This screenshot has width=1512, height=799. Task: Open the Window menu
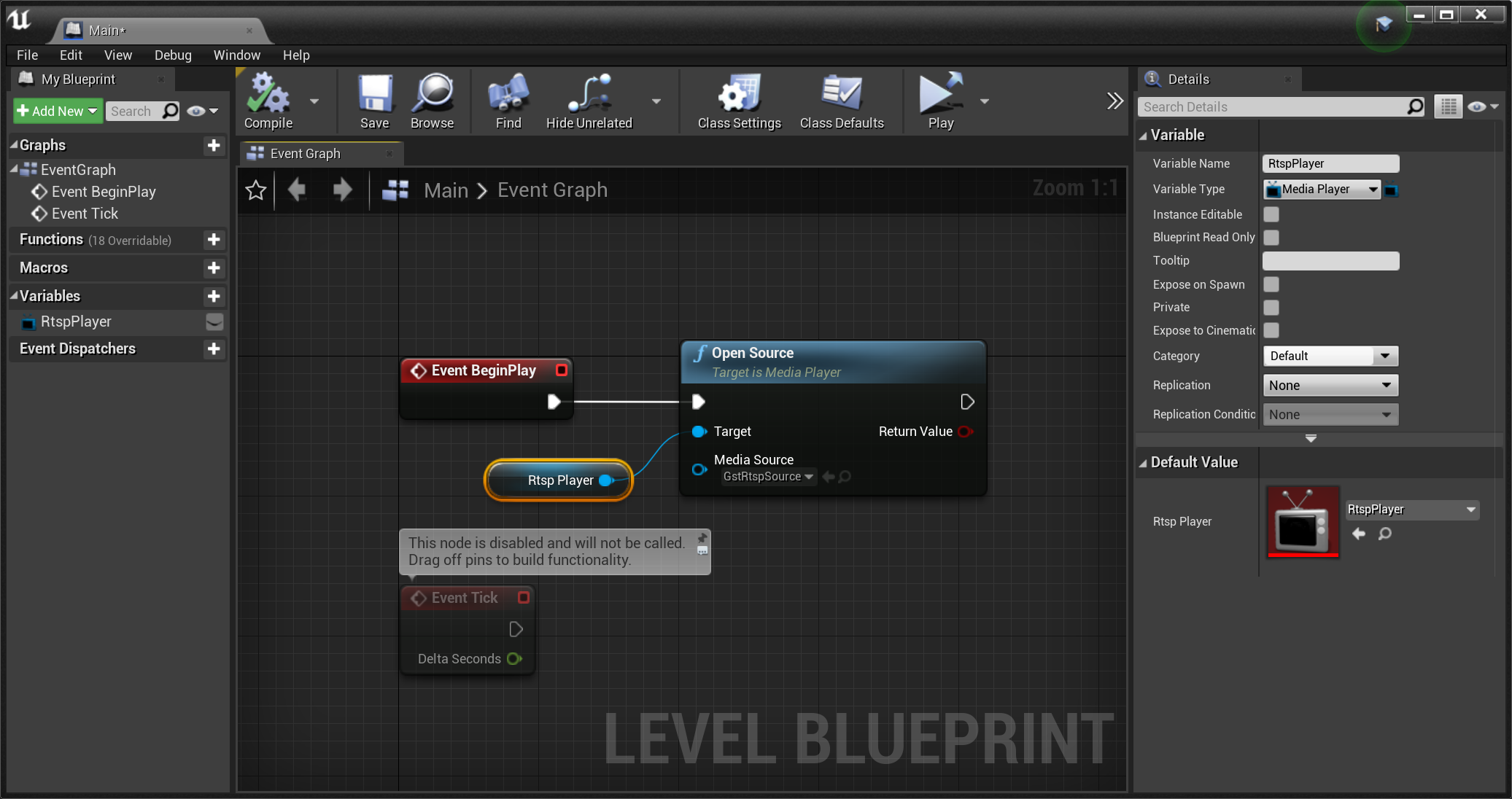(x=237, y=55)
